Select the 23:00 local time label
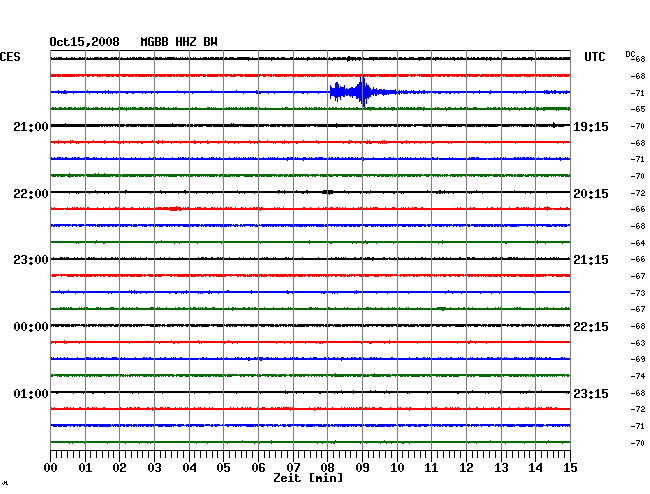The width and height of the screenshot is (650, 494). tap(31, 260)
